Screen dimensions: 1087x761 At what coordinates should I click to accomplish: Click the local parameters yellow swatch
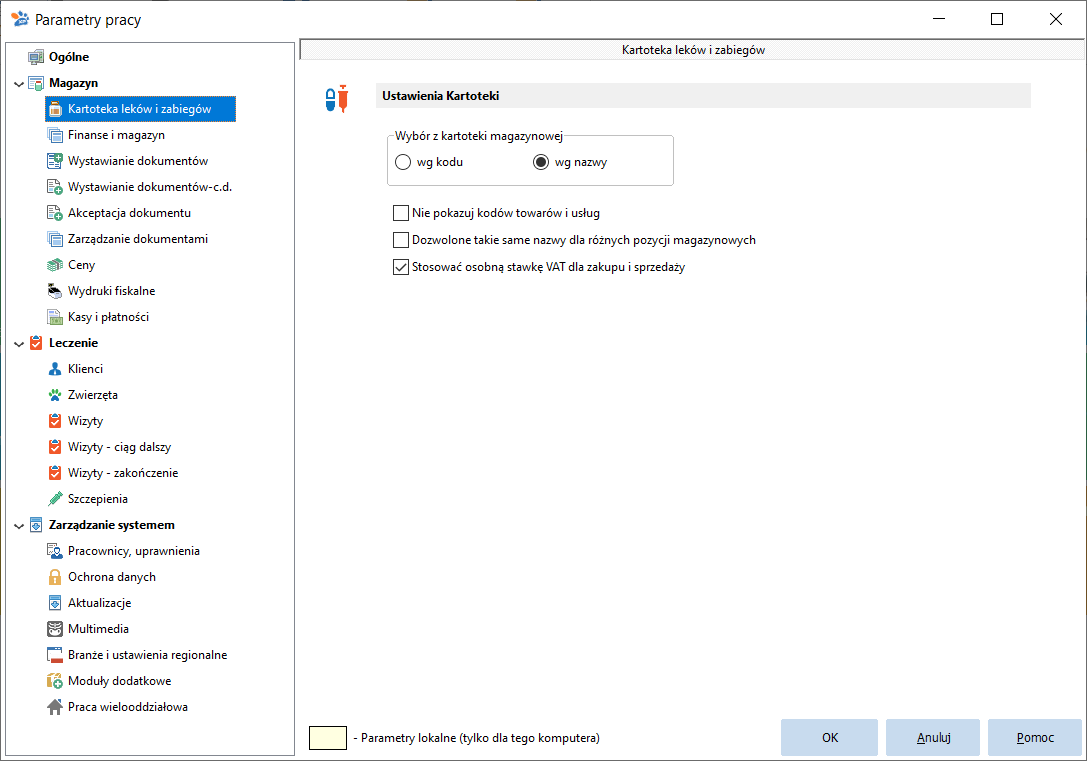[x=328, y=738]
